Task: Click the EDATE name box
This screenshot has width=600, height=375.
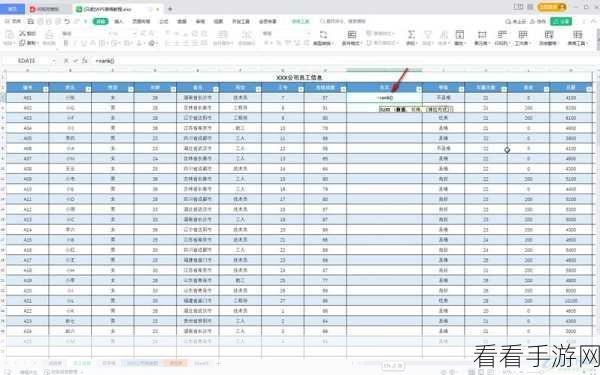Action: (x=27, y=60)
